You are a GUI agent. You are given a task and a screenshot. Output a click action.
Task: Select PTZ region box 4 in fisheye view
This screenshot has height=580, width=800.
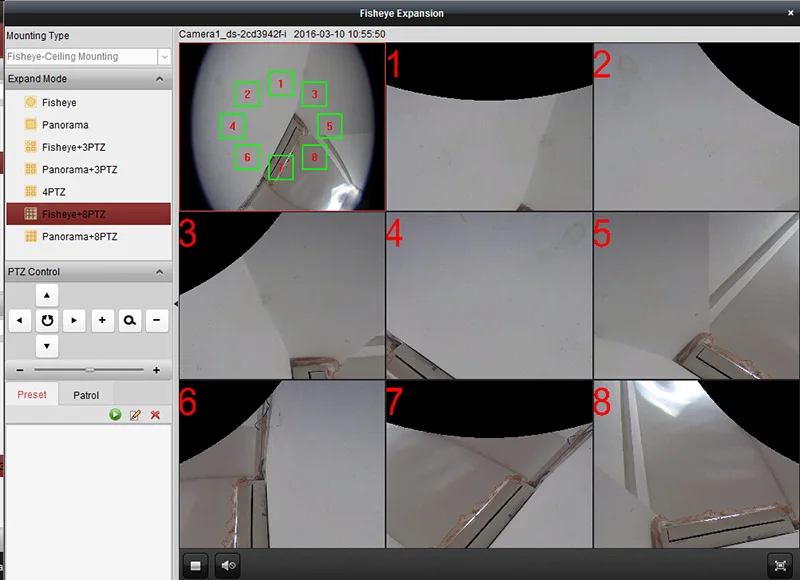(233, 126)
